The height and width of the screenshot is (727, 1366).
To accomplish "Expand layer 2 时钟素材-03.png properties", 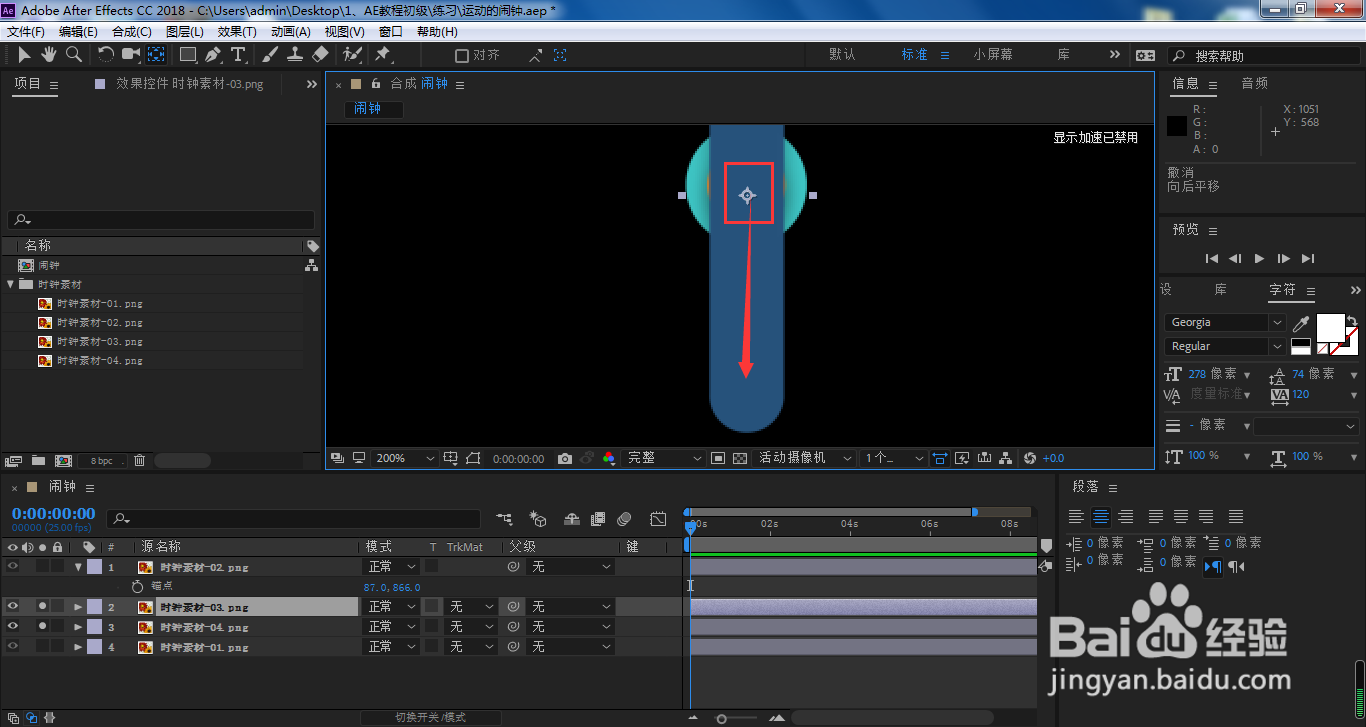I will click(x=78, y=607).
